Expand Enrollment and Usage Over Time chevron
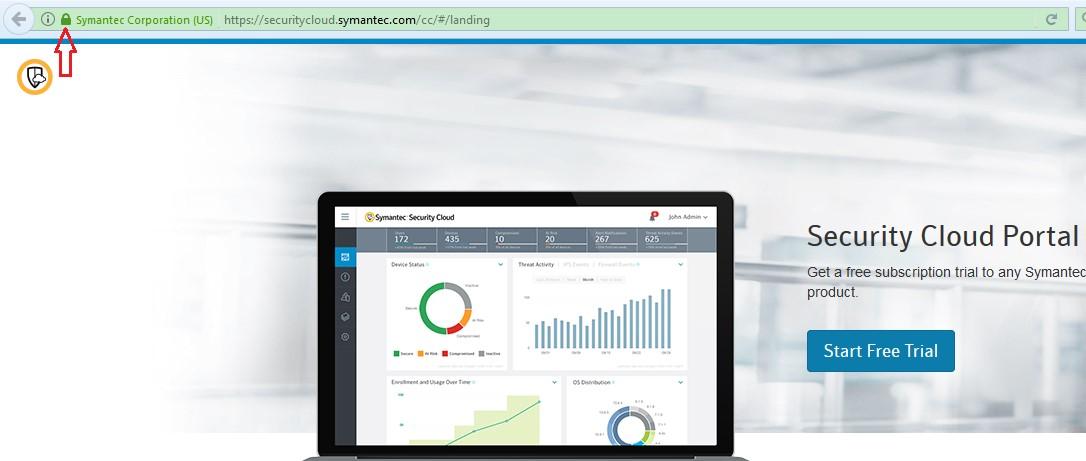This screenshot has height=461, width=1086. 554,382
